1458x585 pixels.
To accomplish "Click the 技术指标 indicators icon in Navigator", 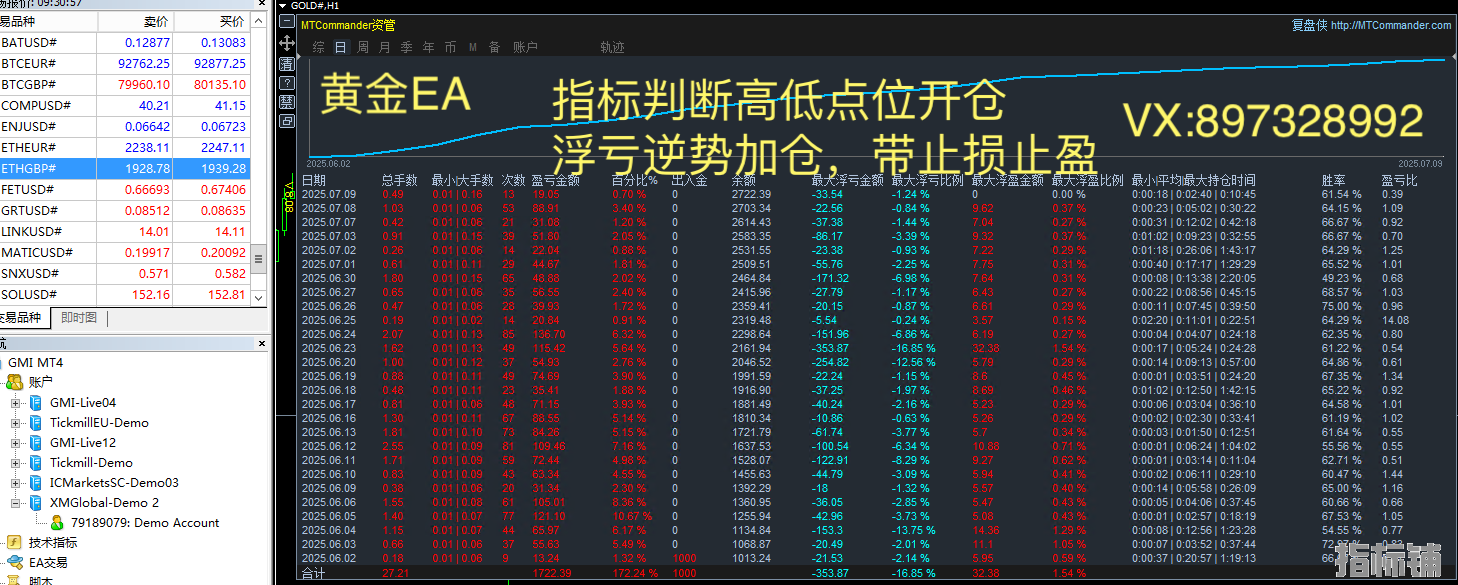I will 14,542.
